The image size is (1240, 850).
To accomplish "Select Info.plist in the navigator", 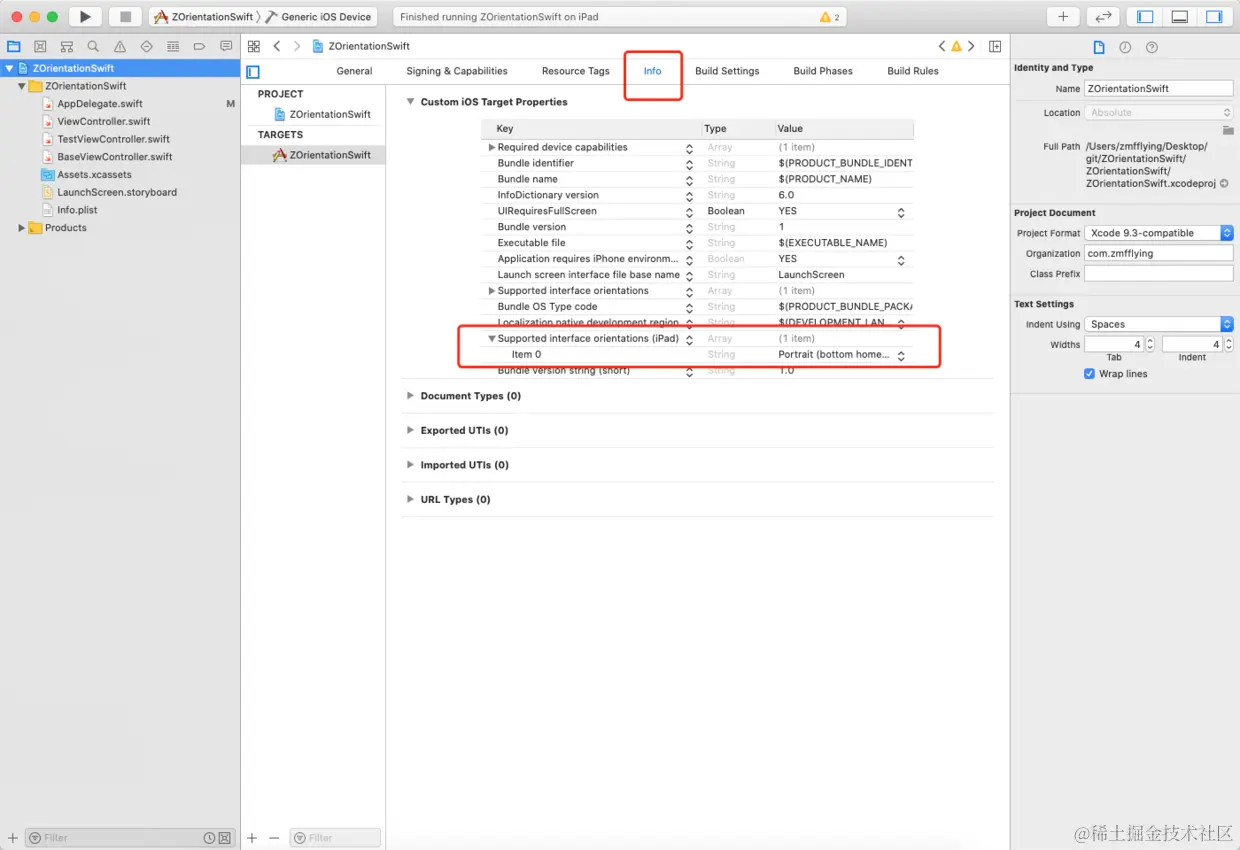I will (77, 210).
